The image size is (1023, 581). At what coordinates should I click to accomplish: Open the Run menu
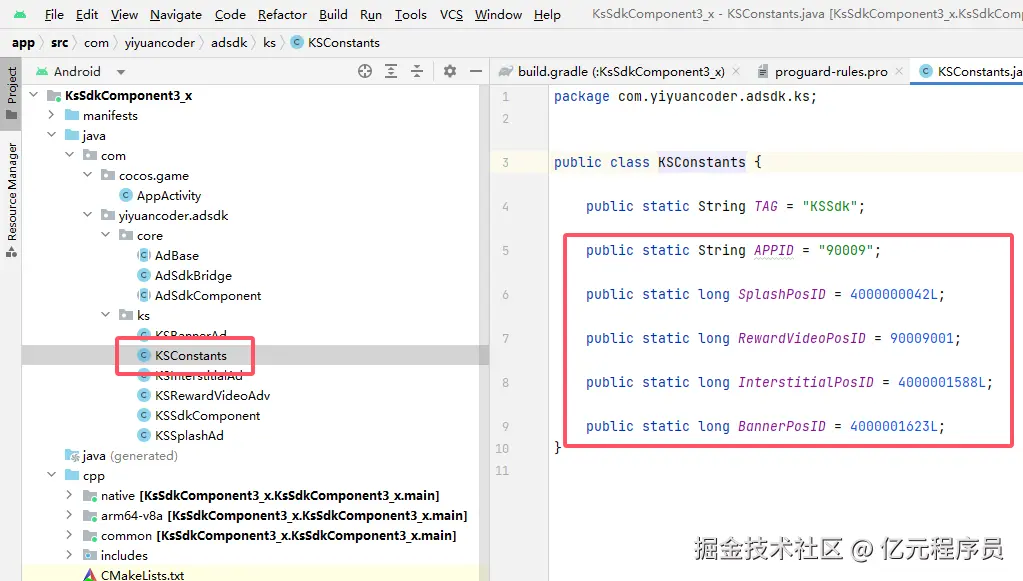click(x=371, y=14)
